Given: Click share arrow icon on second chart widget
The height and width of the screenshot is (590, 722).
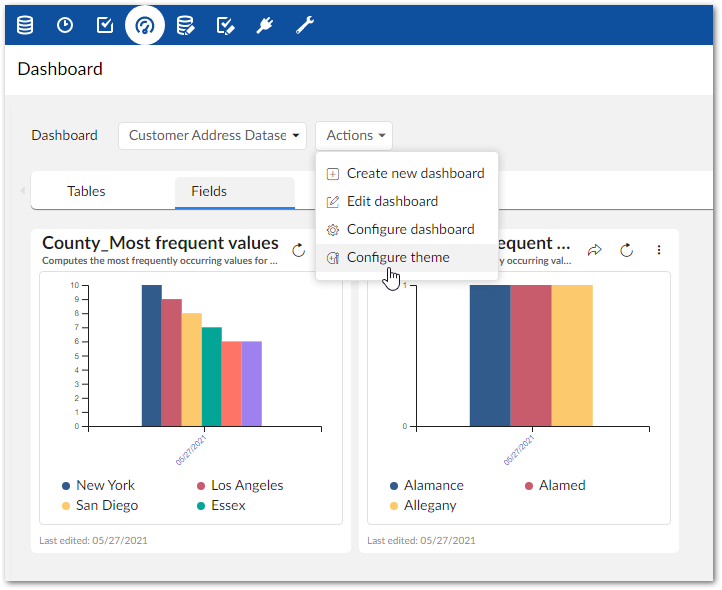Looking at the screenshot, I should point(594,250).
